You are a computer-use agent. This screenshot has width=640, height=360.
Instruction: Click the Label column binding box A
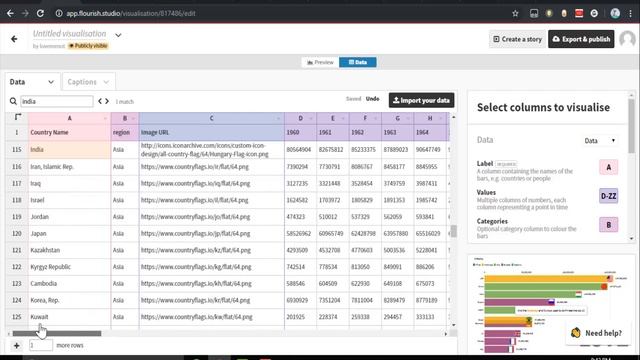608,167
